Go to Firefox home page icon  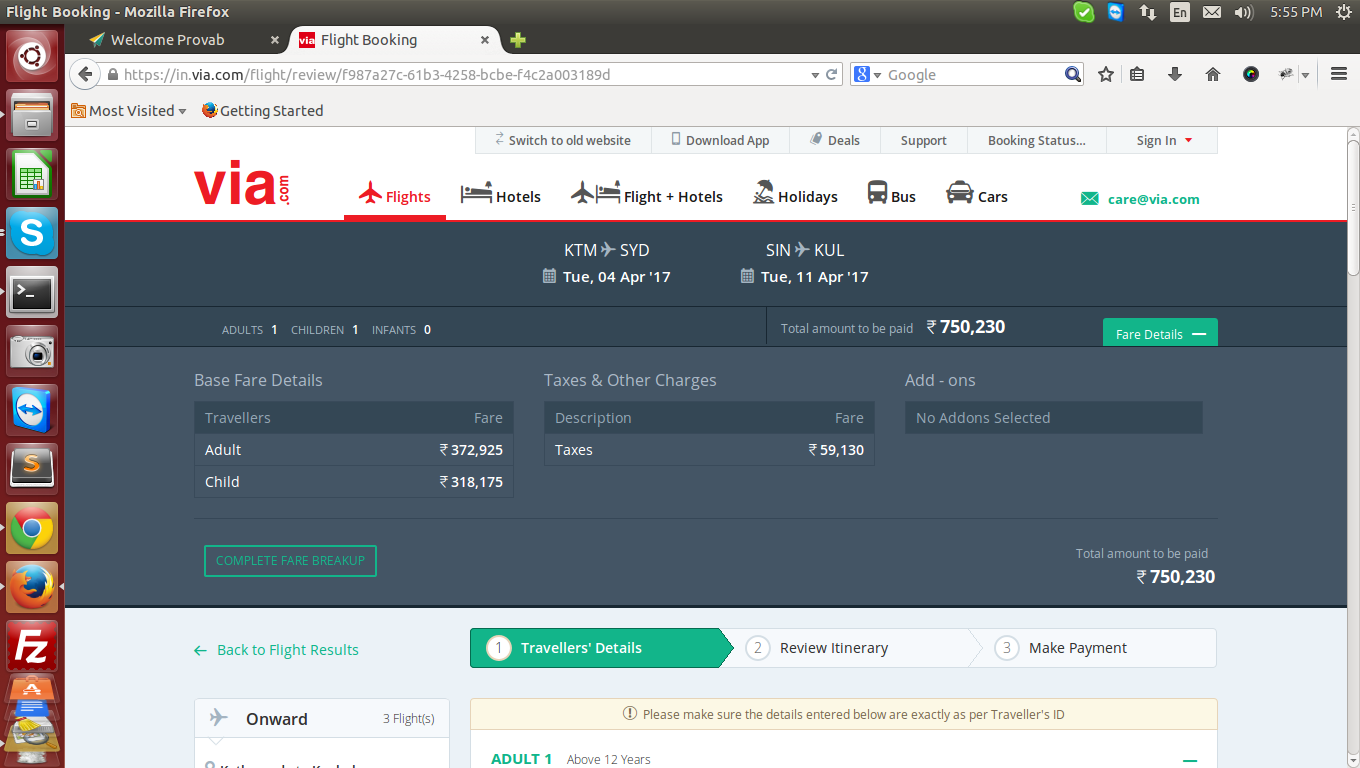pos(1213,74)
